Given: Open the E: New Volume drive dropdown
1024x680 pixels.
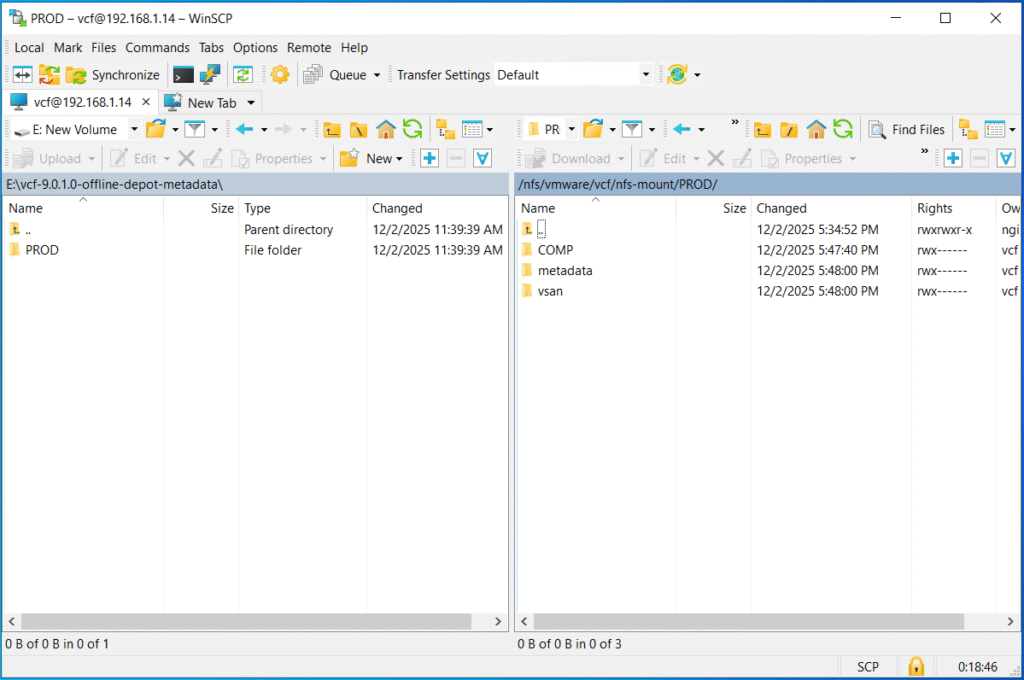Looking at the screenshot, I should click(x=134, y=129).
